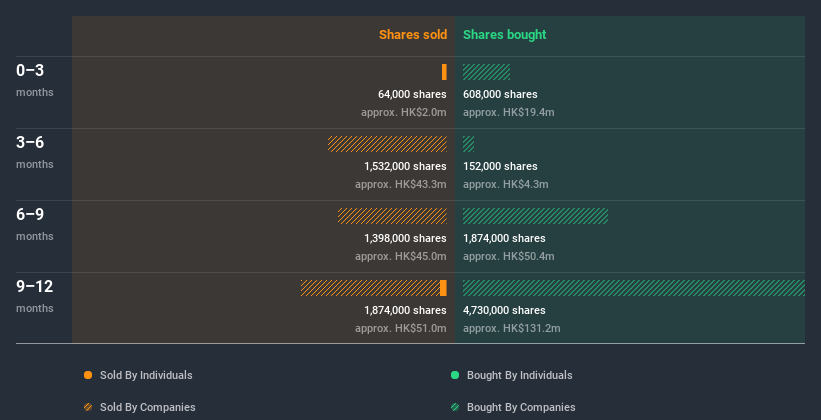Click the solid orange individuals segment, 9–12 months
The height and width of the screenshot is (420, 821).
point(443,288)
